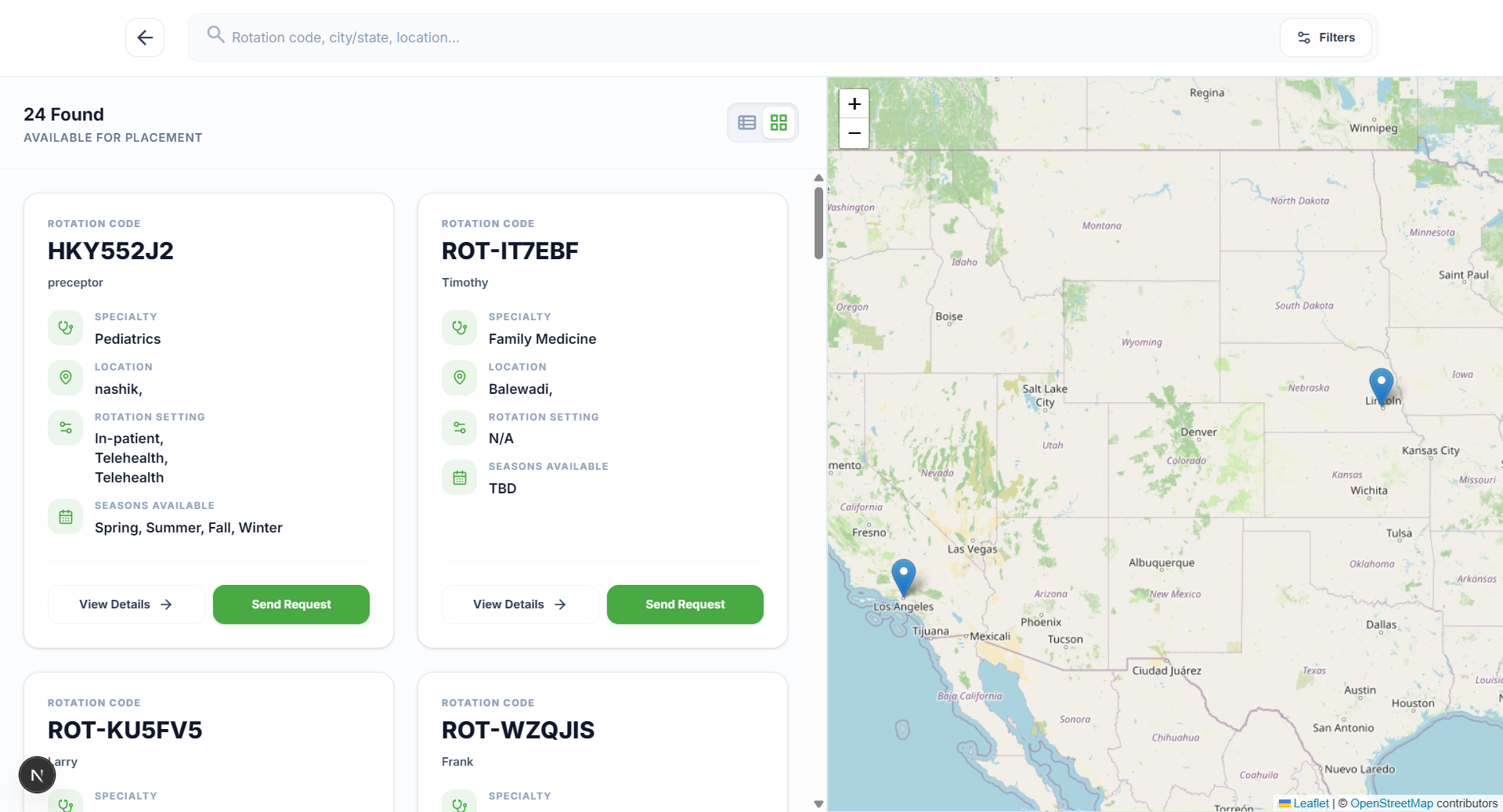Click the 'nashik,' location value
Image resolution: width=1503 pixels, height=812 pixels.
(x=118, y=389)
